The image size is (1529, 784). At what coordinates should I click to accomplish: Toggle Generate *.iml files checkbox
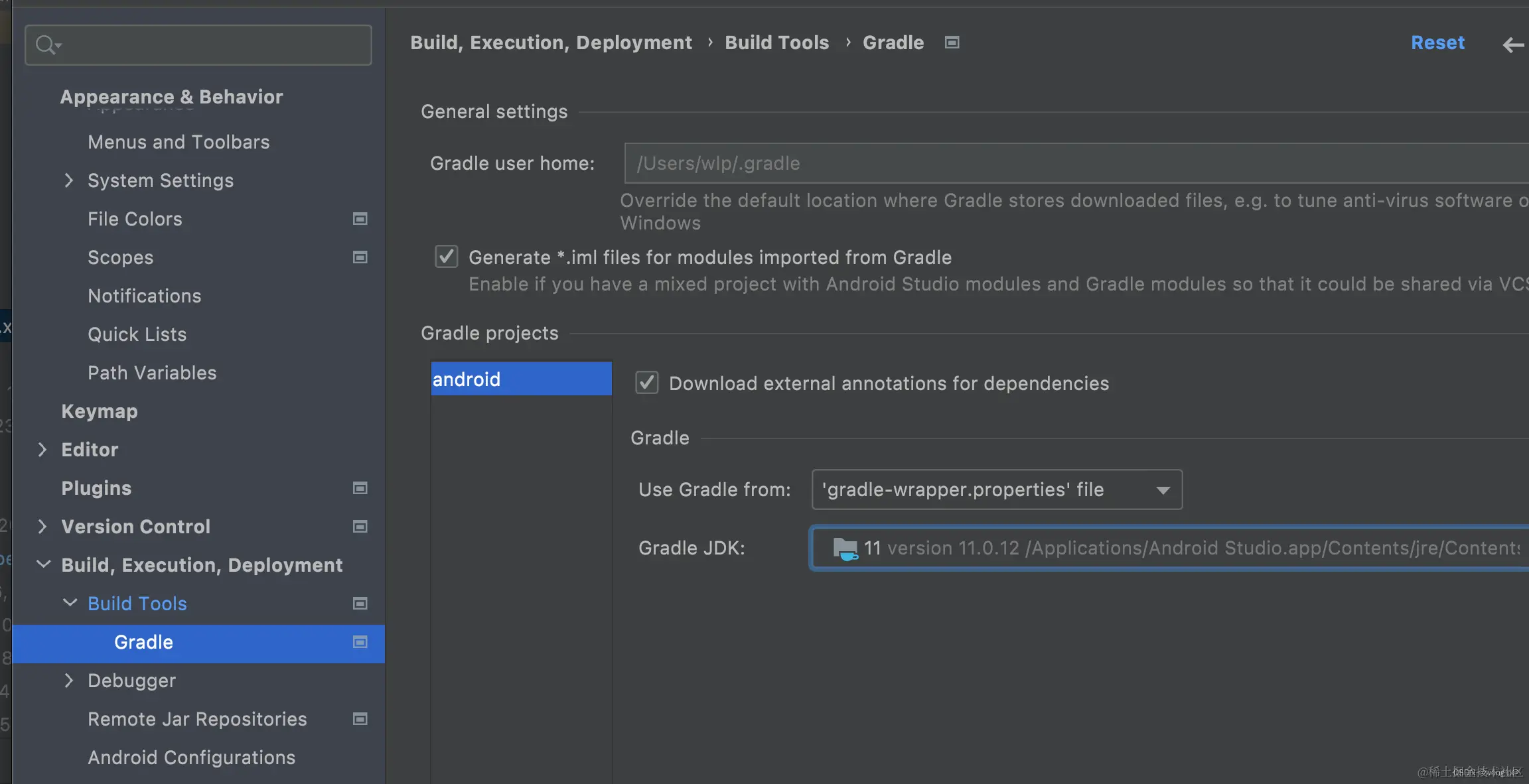446,257
